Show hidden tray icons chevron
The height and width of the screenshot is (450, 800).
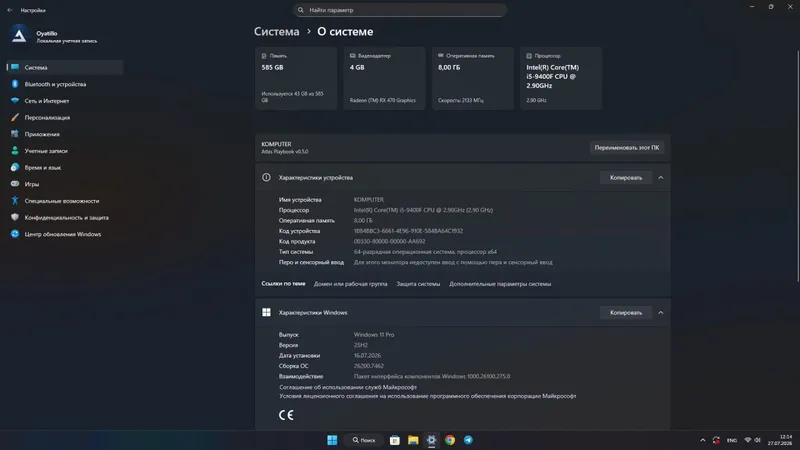tap(703, 440)
